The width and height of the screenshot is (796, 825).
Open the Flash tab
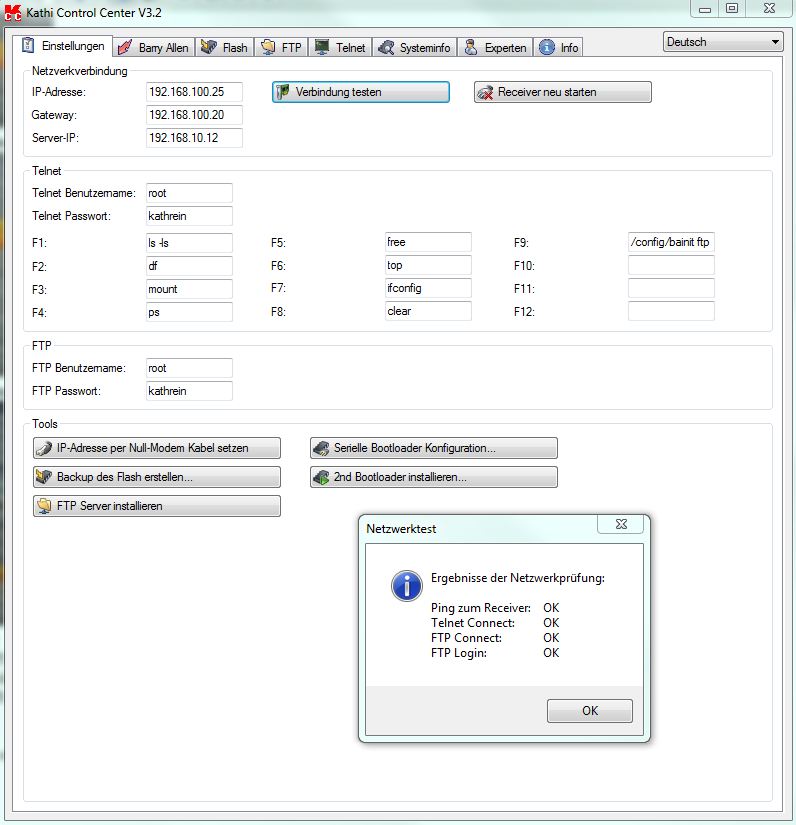tap(225, 47)
